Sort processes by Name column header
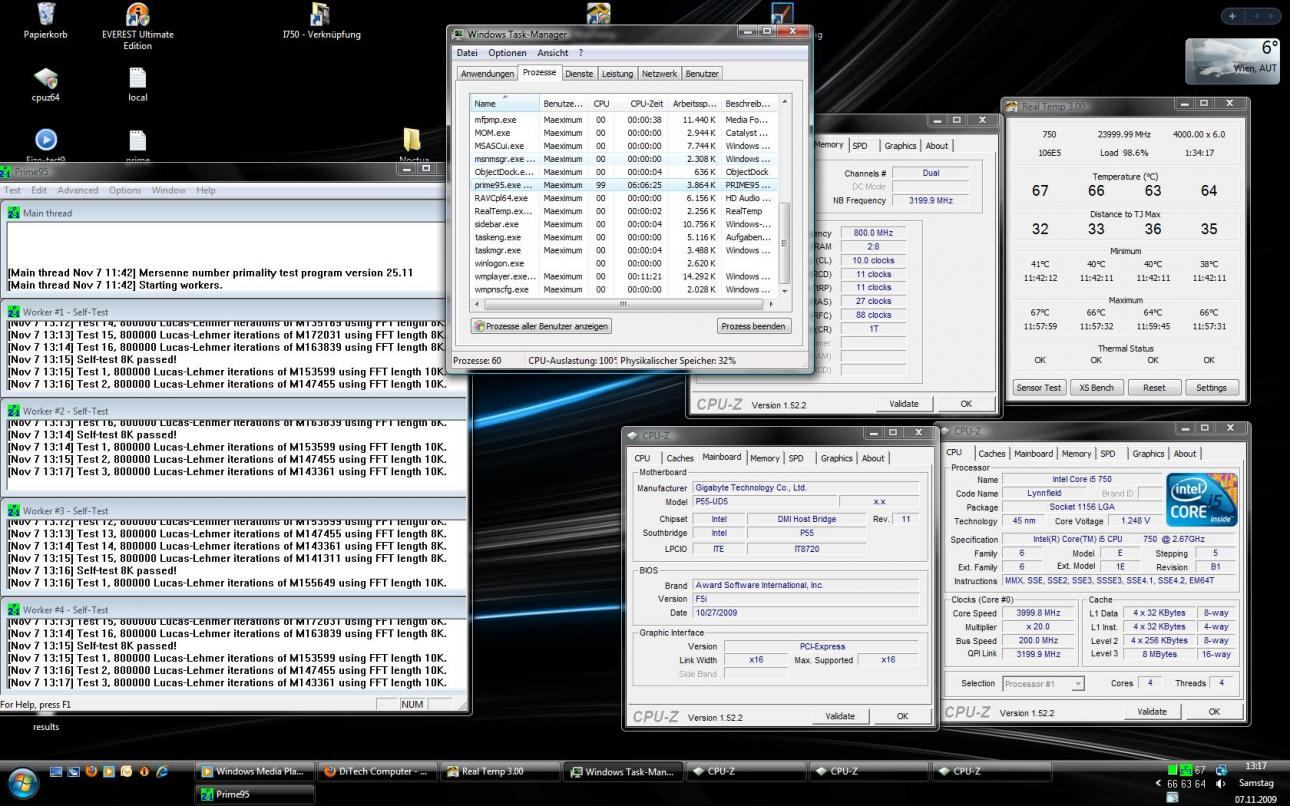This screenshot has width=1290, height=806. (x=504, y=104)
